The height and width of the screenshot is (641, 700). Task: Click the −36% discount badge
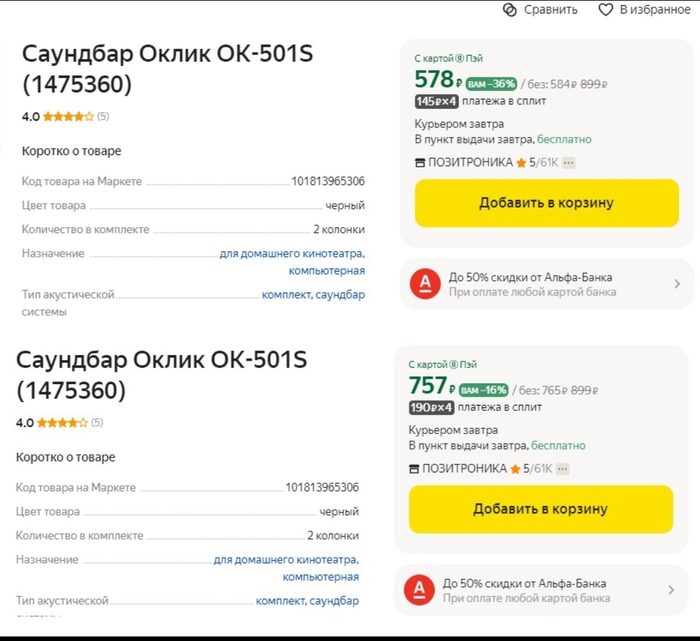point(490,83)
